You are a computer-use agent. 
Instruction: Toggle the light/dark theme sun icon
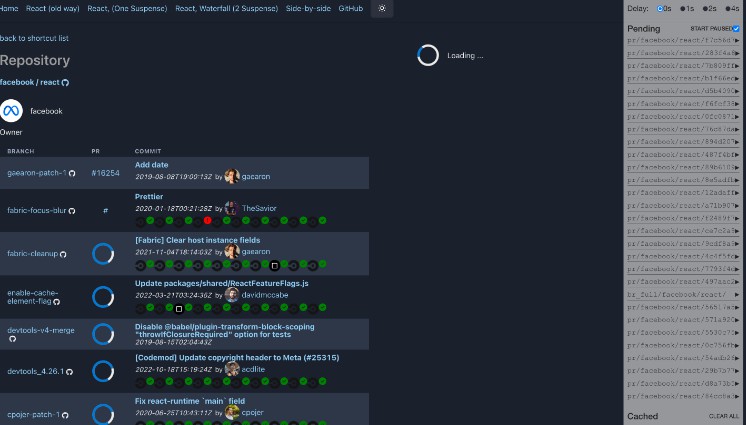point(382,8)
